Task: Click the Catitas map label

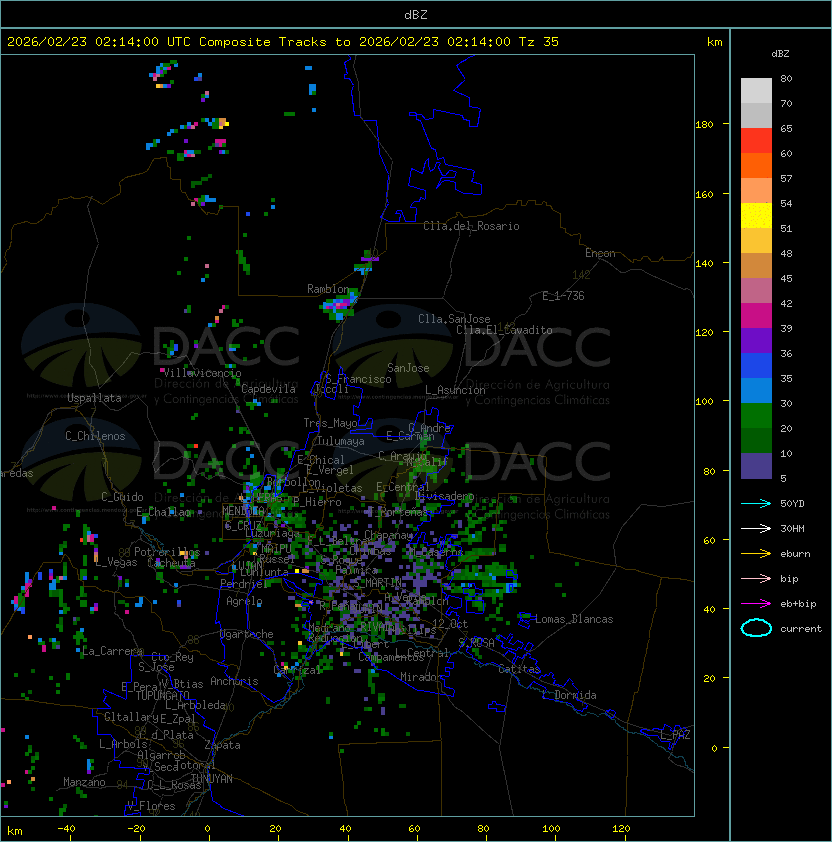Action: pyautogui.click(x=519, y=669)
